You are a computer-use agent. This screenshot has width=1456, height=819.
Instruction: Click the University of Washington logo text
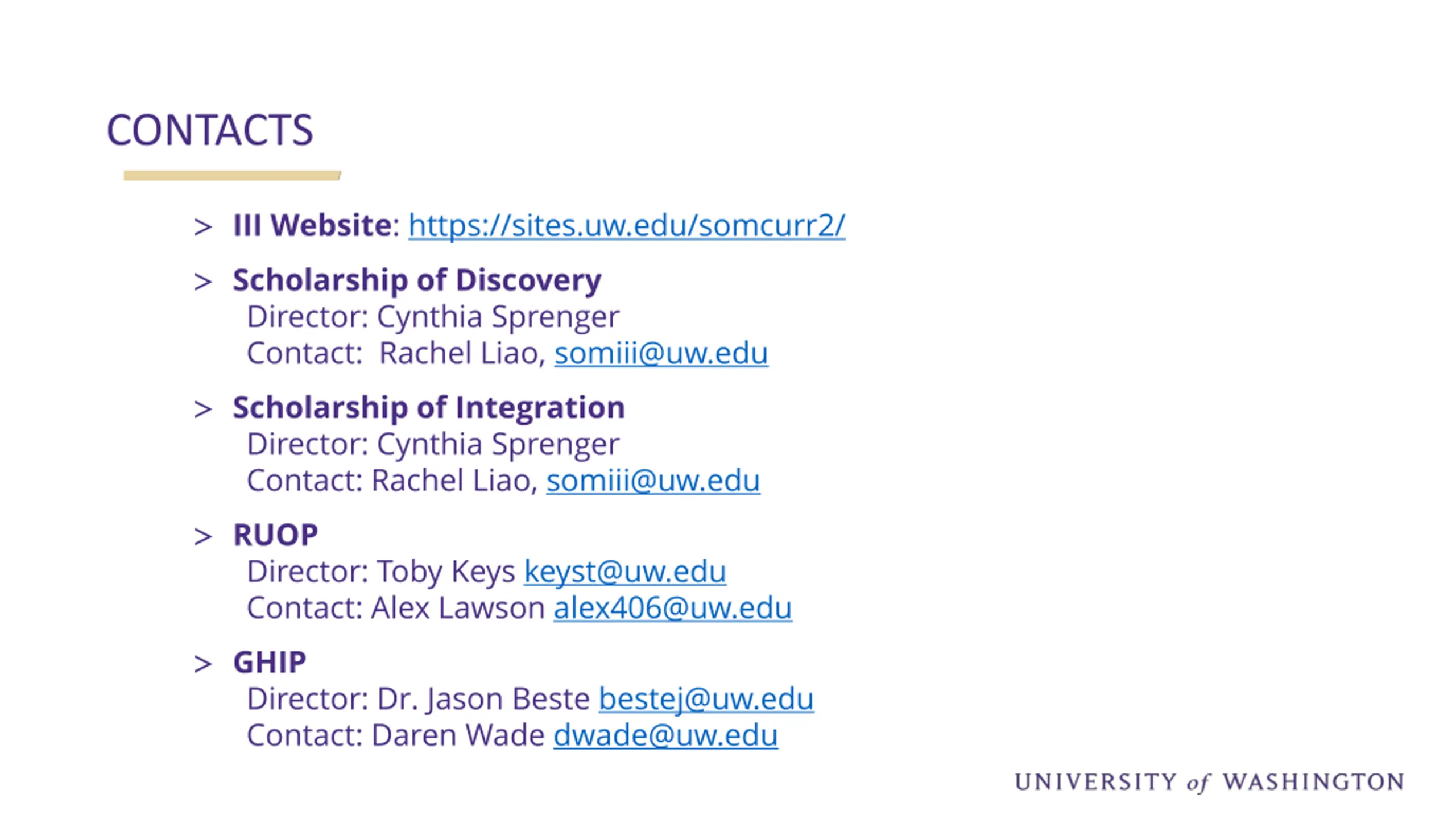tap(1209, 782)
